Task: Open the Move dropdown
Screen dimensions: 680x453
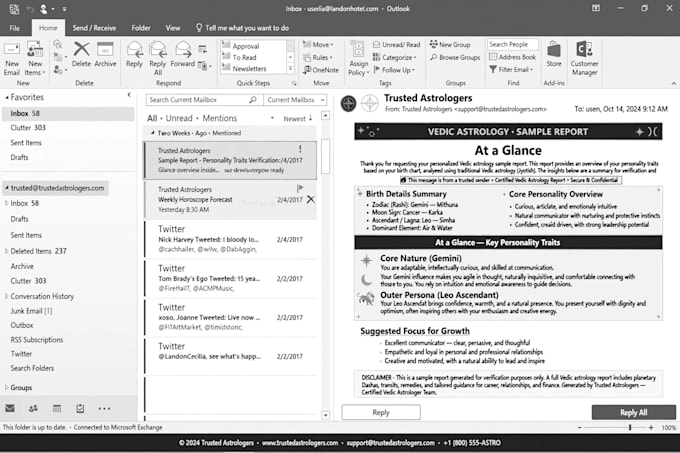Action: pyautogui.click(x=318, y=44)
